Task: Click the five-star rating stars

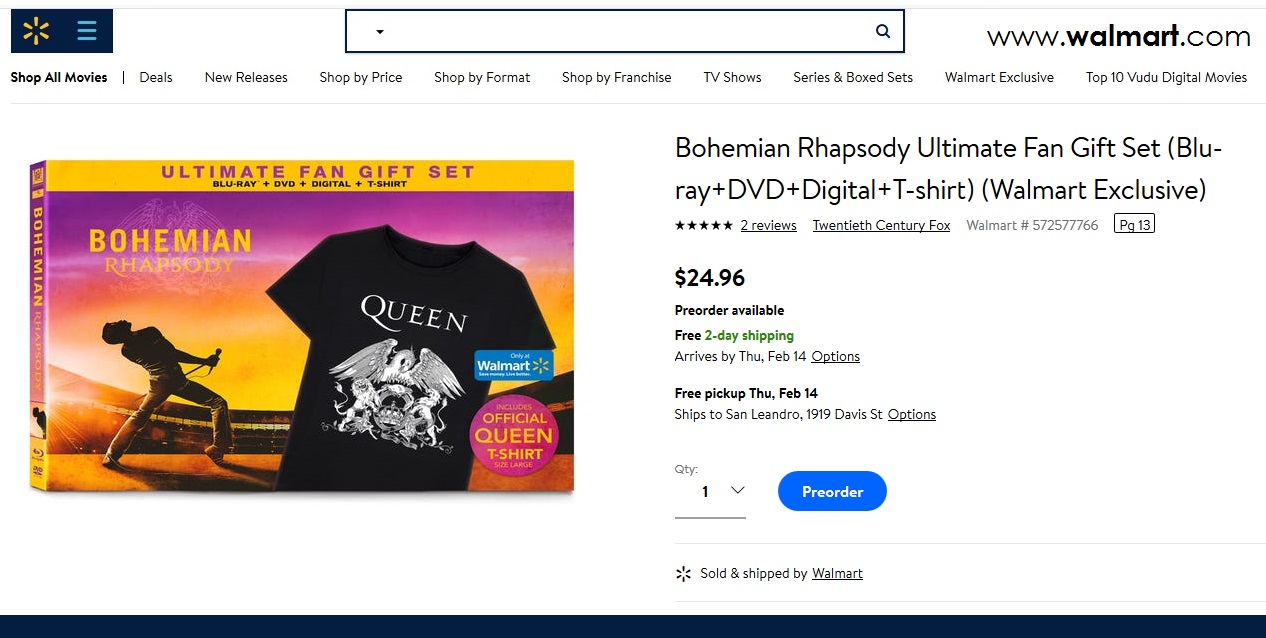Action: (x=703, y=226)
